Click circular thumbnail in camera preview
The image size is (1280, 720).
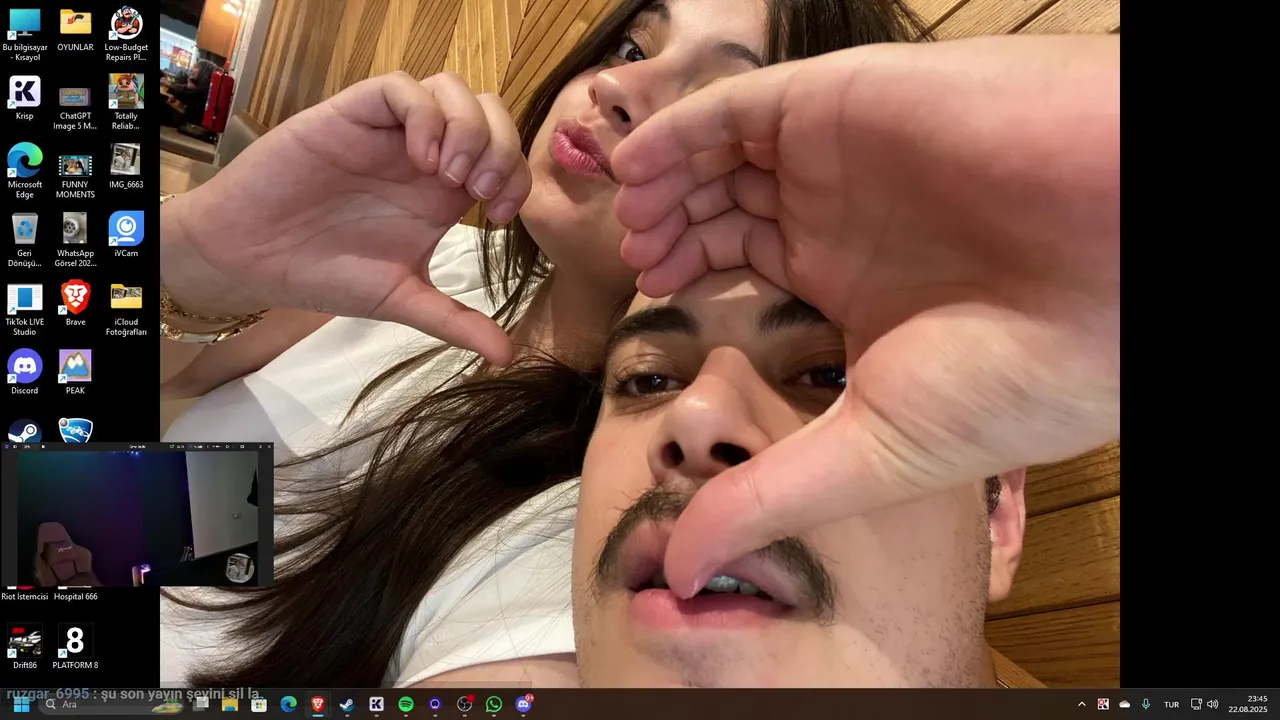tap(240, 567)
